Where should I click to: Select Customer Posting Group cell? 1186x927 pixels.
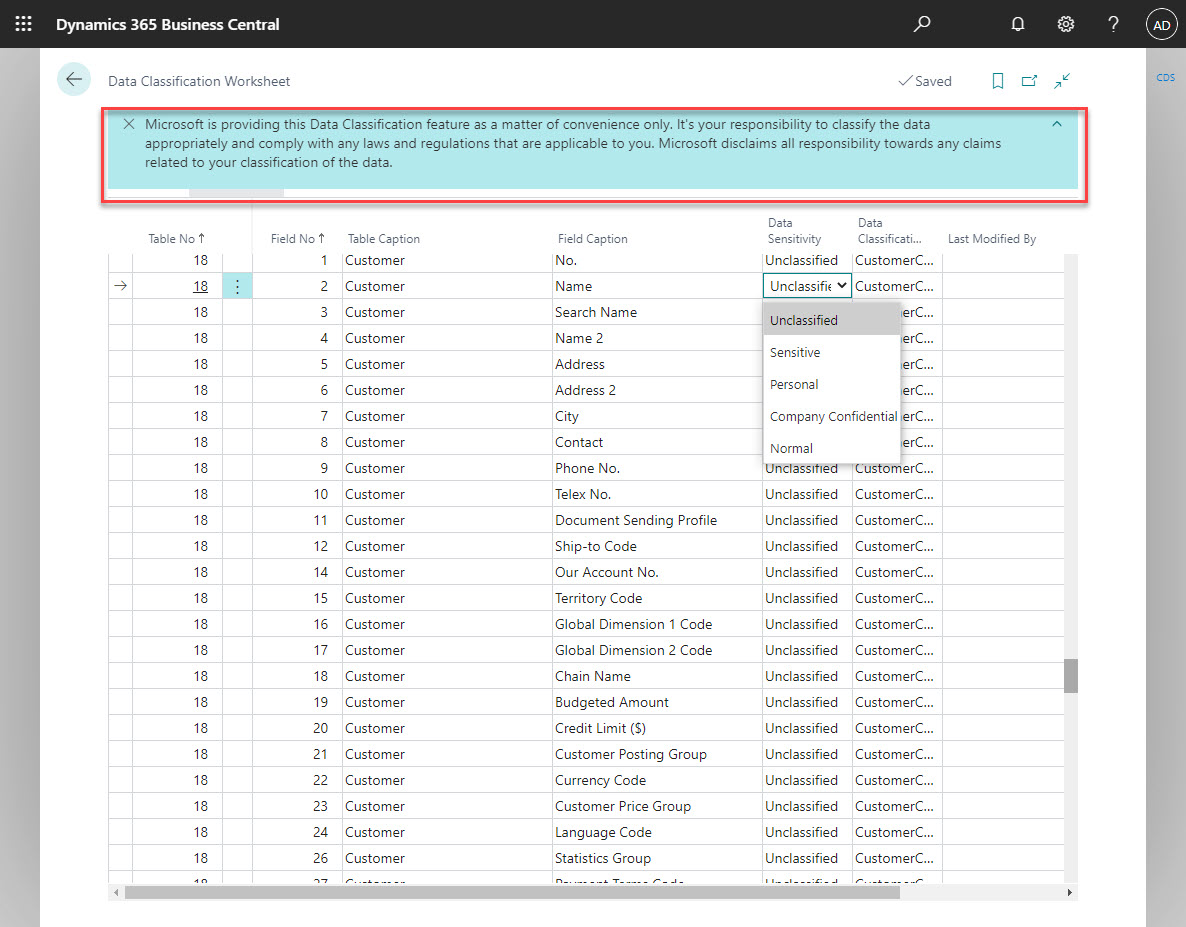click(x=657, y=755)
